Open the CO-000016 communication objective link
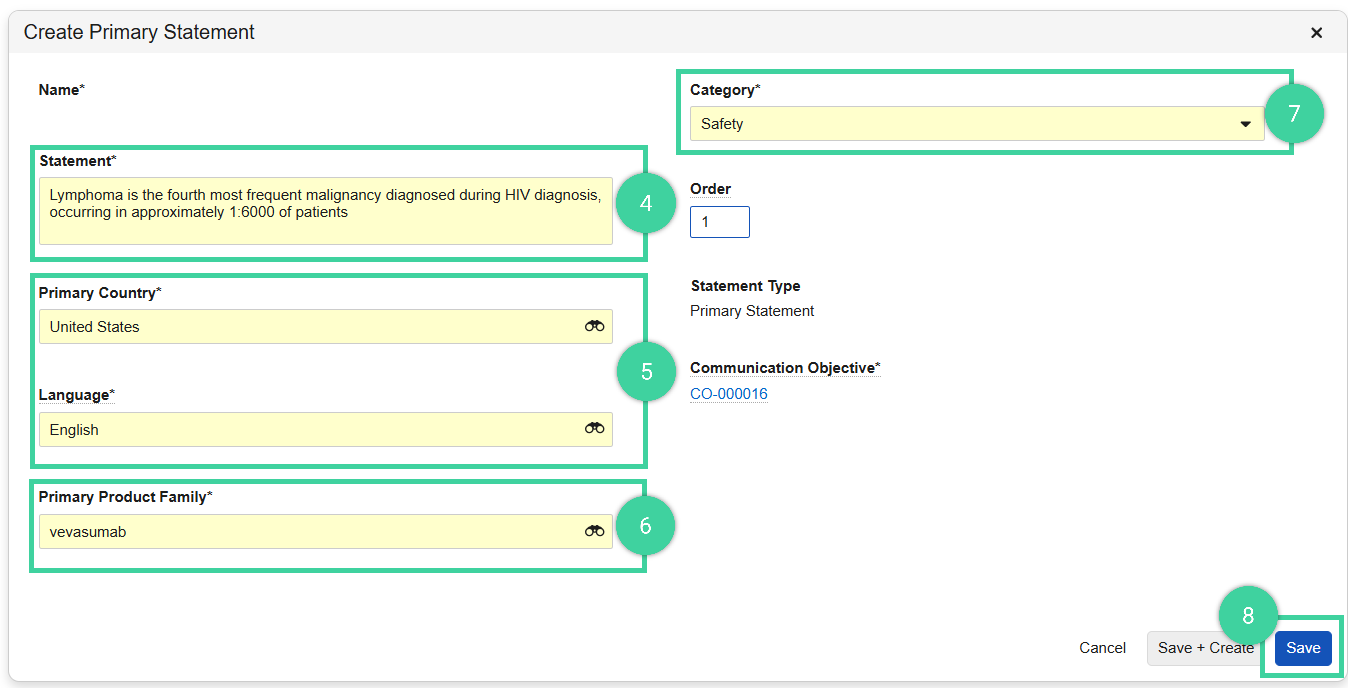The width and height of the screenshot is (1352, 688). pyautogui.click(x=729, y=394)
